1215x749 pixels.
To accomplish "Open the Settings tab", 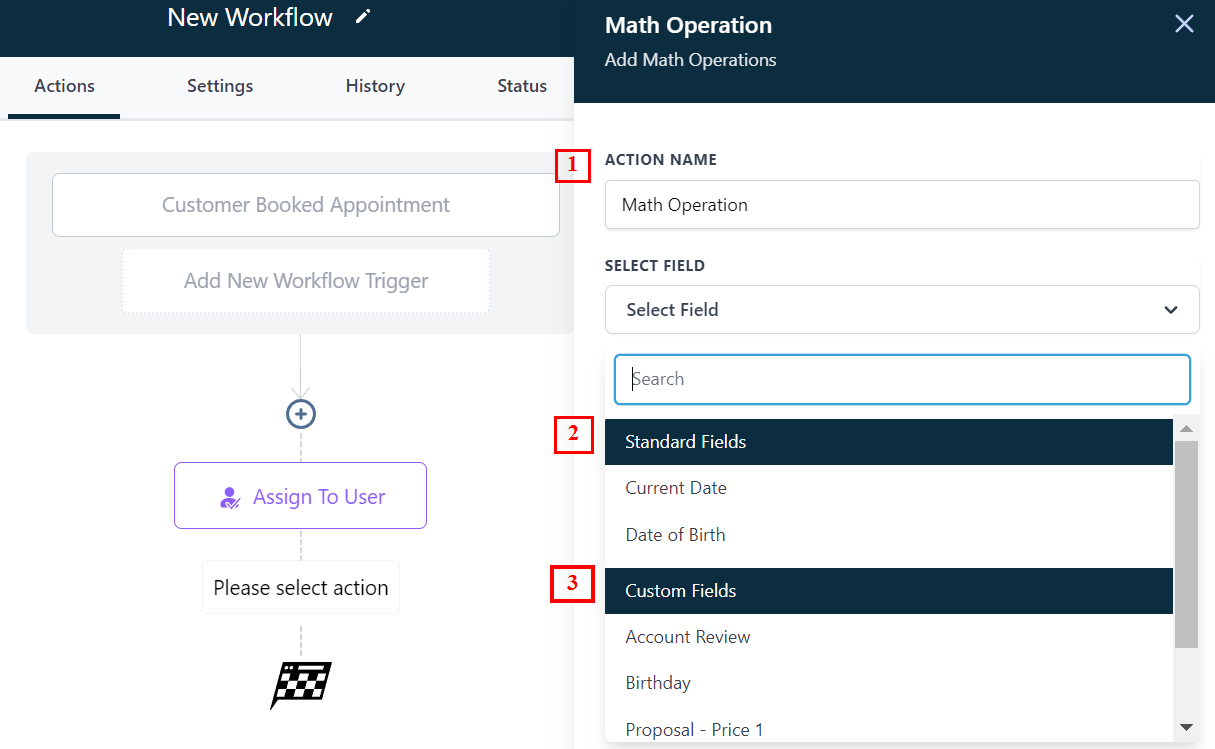I will click(220, 86).
